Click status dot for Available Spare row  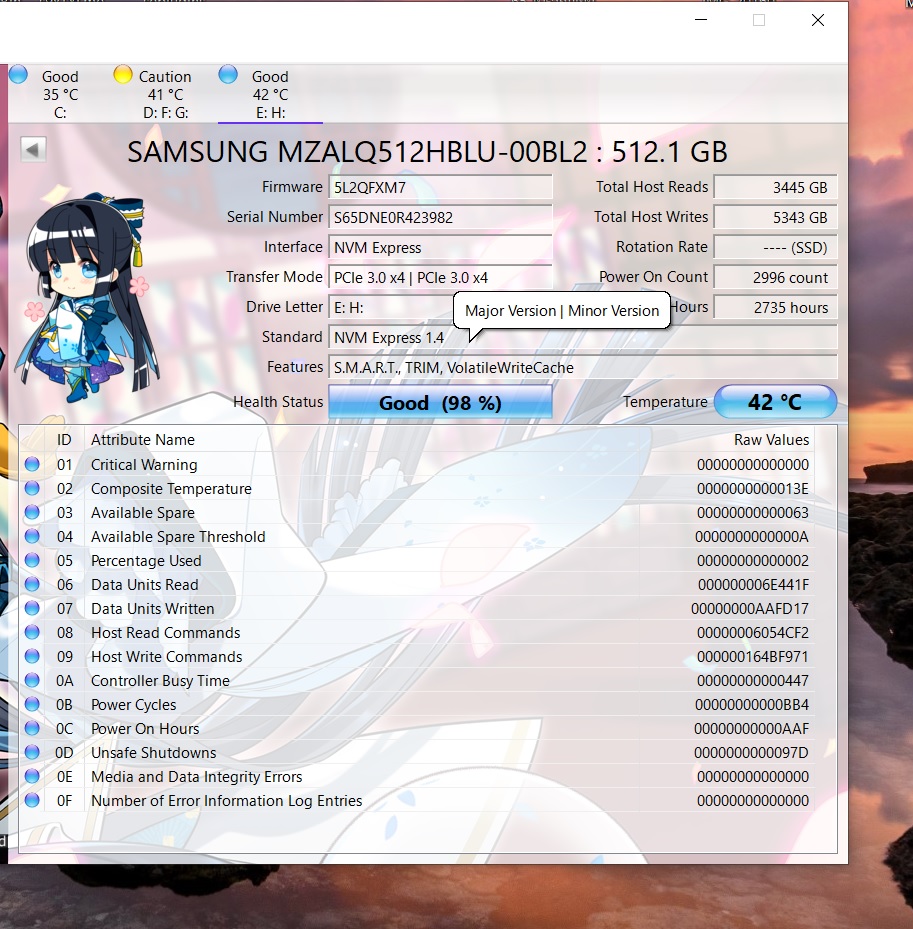pyautogui.click(x=33, y=512)
